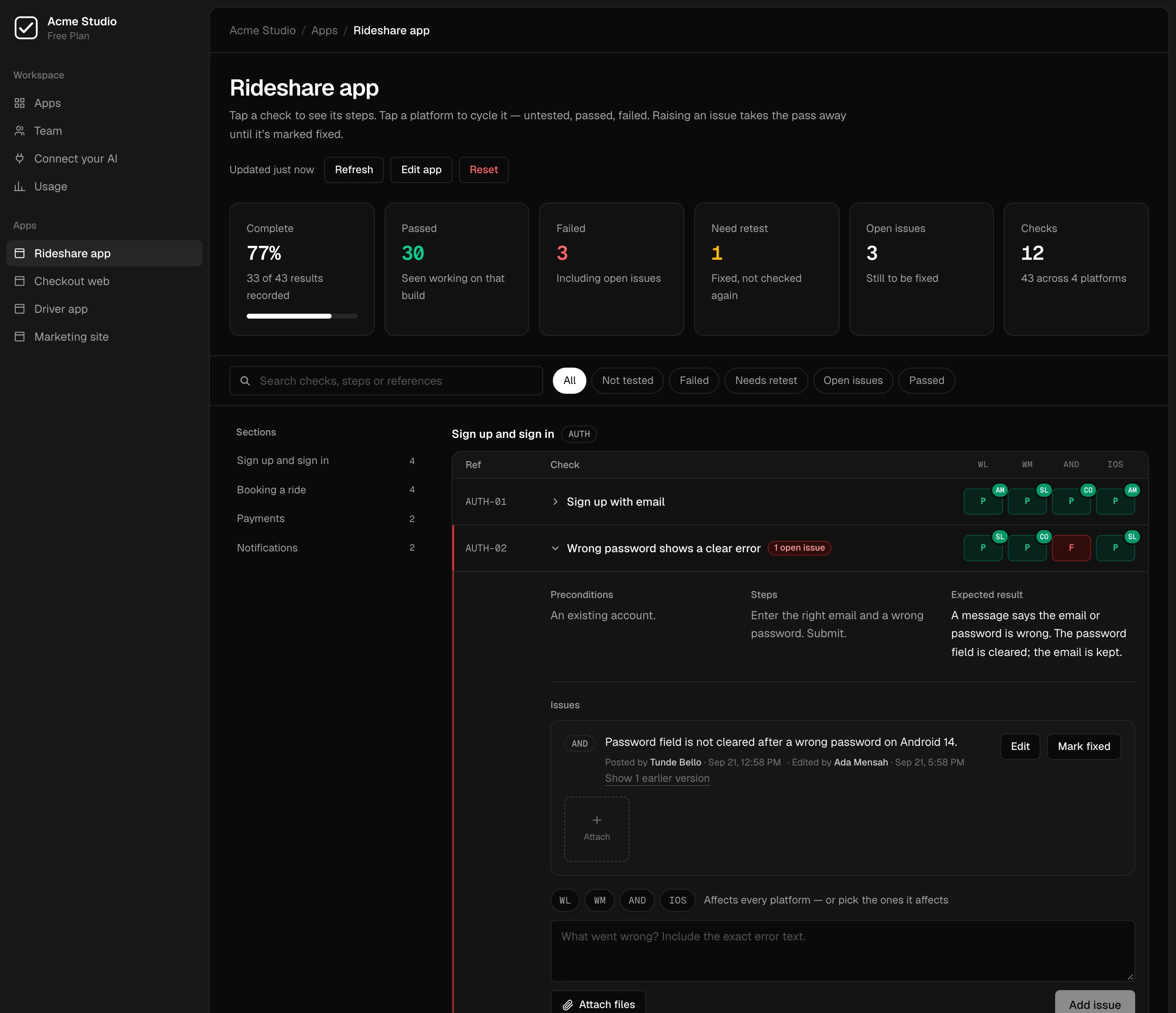
Task: Toggle AUTH-02 AND failed result
Action: pos(1071,547)
